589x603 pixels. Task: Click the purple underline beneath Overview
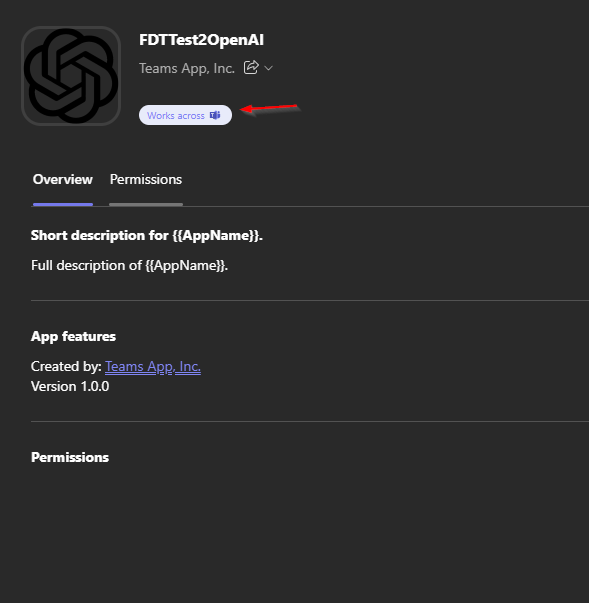coord(63,204)
